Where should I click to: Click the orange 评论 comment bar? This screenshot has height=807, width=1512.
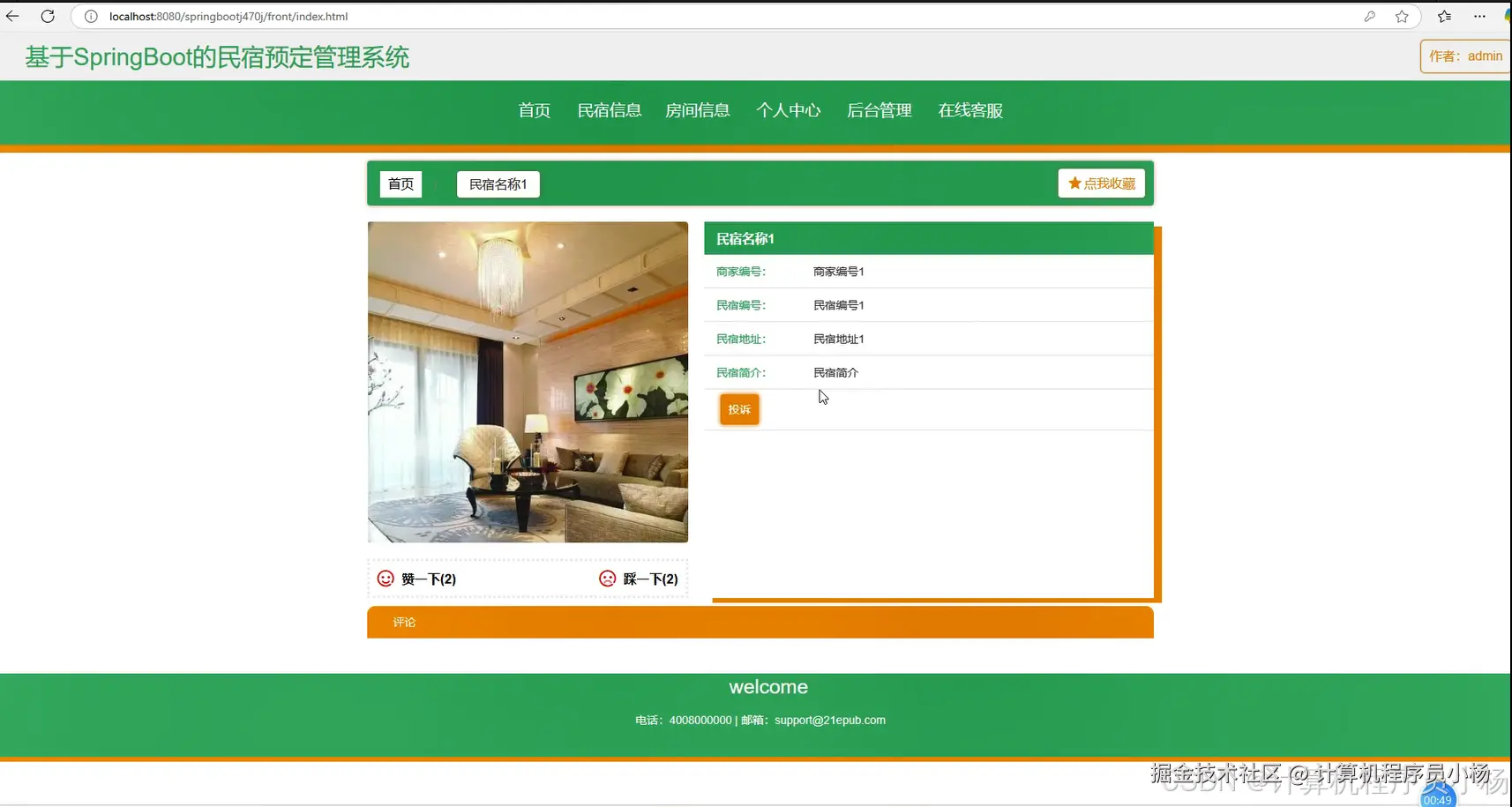point(405,622)
